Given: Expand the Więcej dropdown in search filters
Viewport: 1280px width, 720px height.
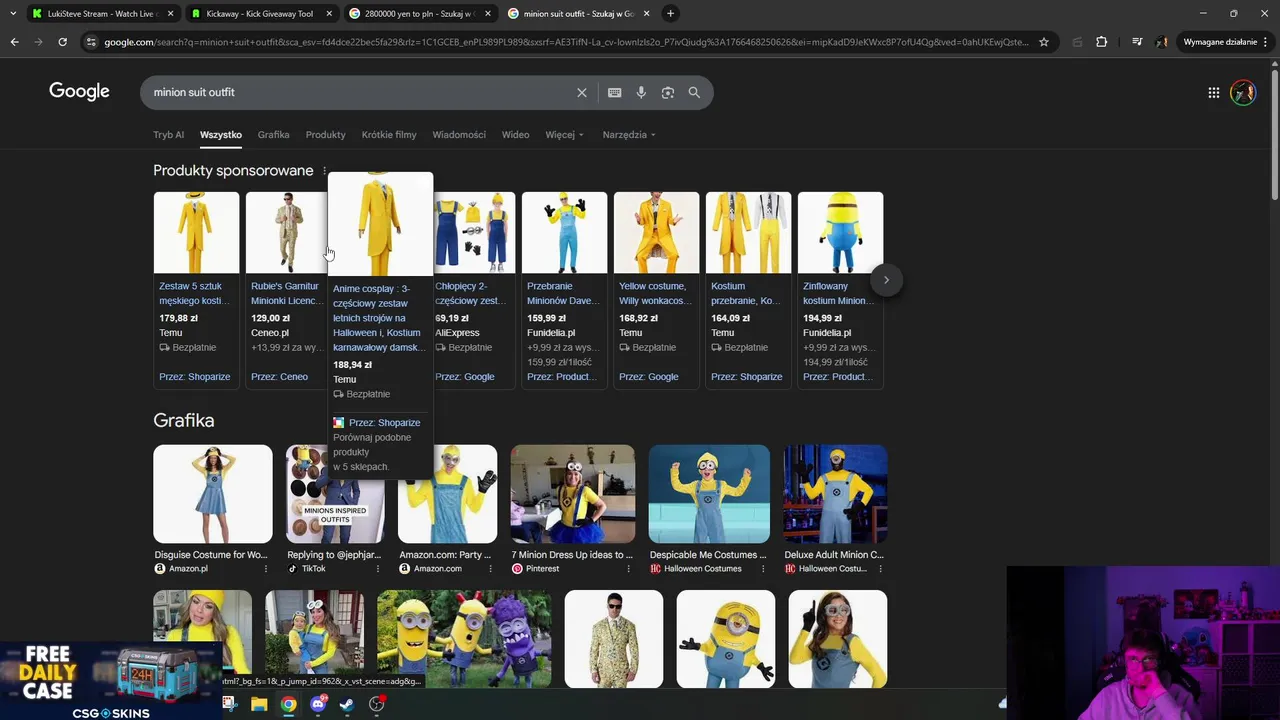Looking at the screenshot, I should pyautogui.click(x=564, y=135).
